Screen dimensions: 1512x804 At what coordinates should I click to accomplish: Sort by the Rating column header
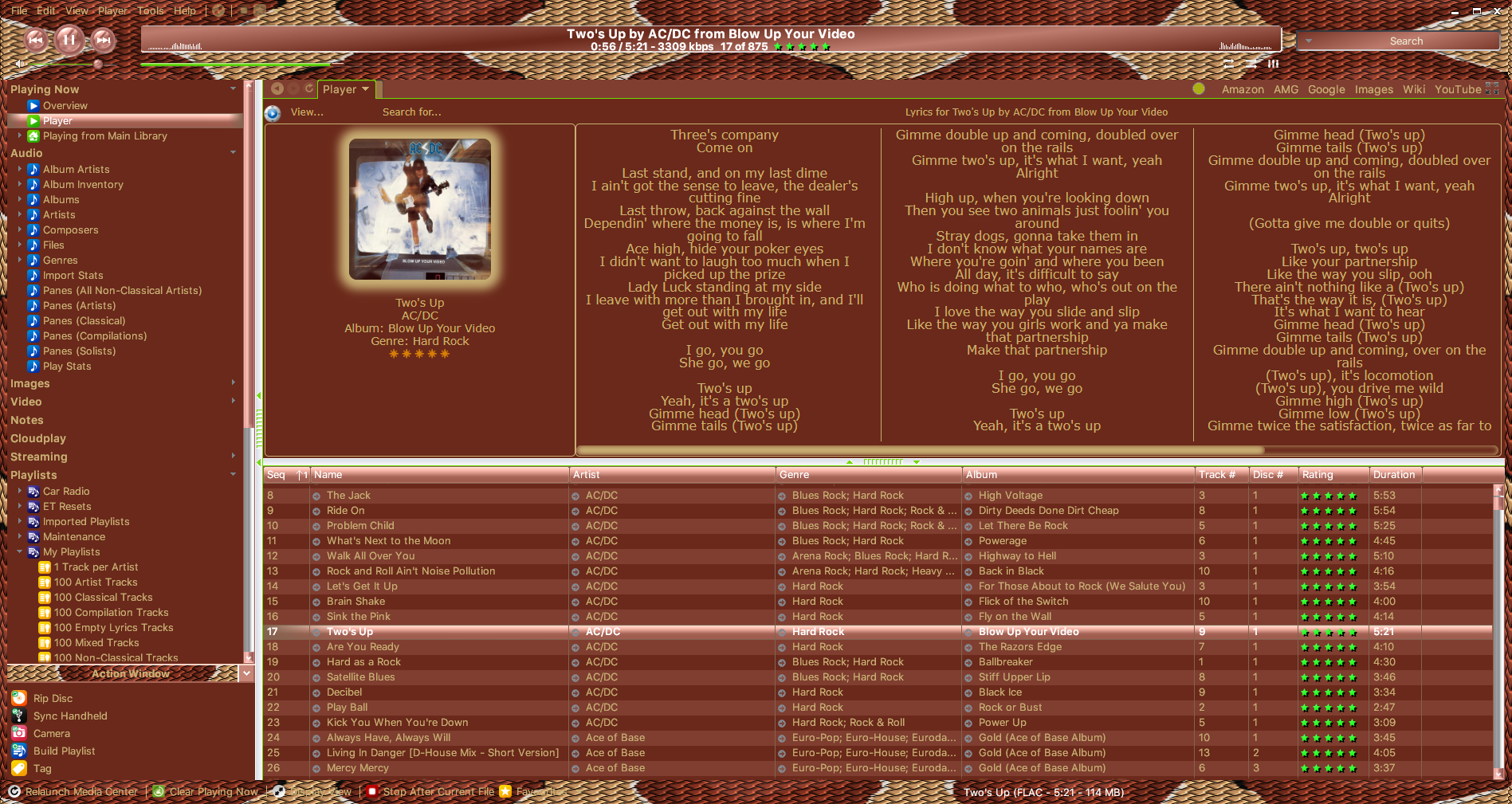pyautogui.click(x=1333, y=475)
